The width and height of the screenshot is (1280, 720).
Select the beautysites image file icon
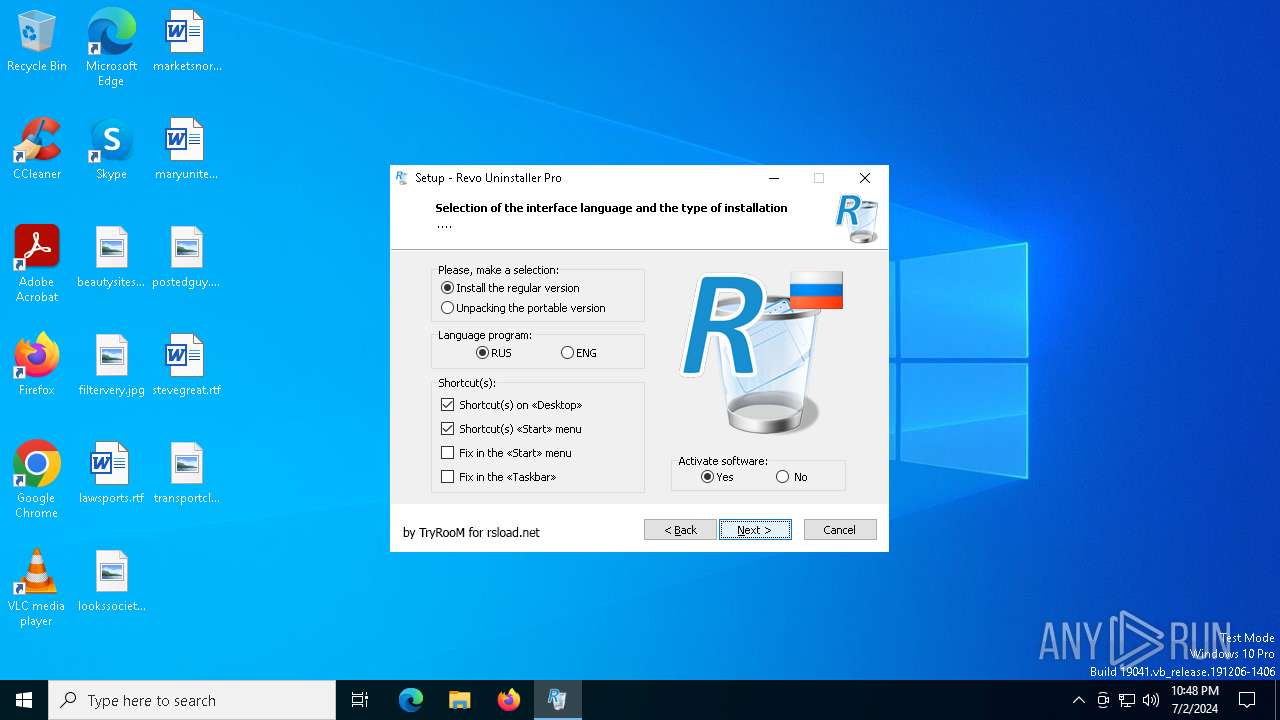pyautogui.click(x=111, y=258)
